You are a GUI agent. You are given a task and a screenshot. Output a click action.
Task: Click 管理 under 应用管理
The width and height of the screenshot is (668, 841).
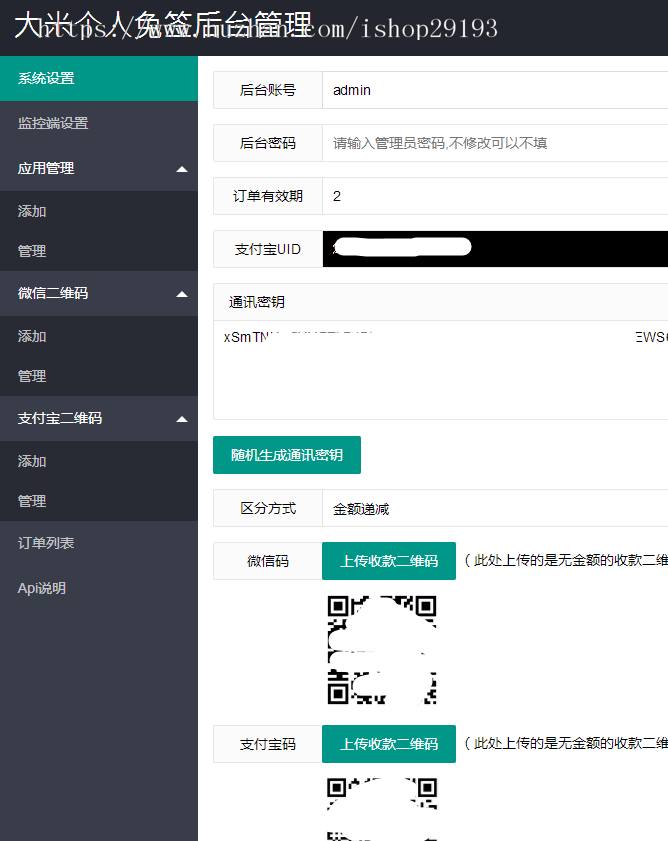click(x=99, y=251)
